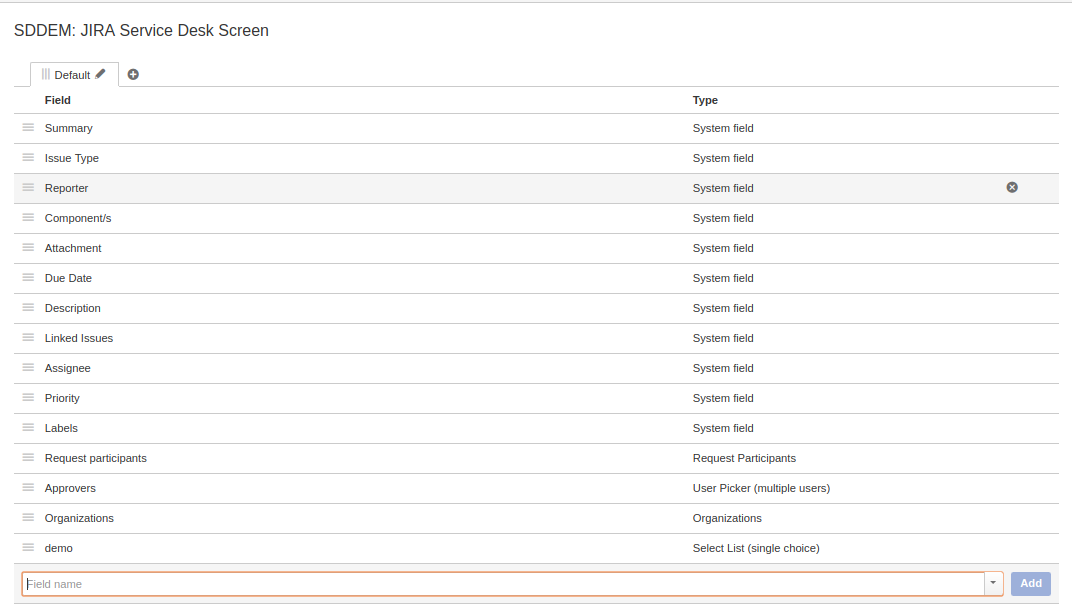Click the Description field row
Viewport: 1072px width, 612px height.
pyautogui.click(x=73, y=308)
